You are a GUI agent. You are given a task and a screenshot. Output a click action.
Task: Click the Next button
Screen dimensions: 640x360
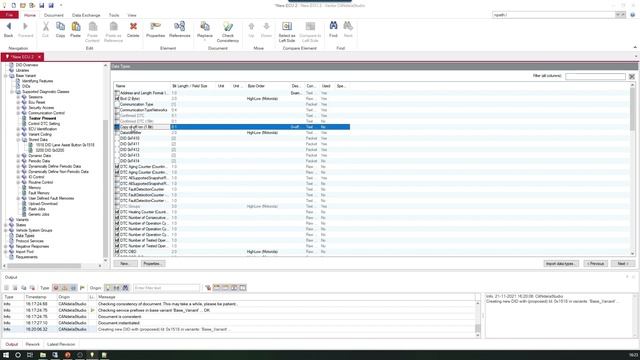[622, 264]
